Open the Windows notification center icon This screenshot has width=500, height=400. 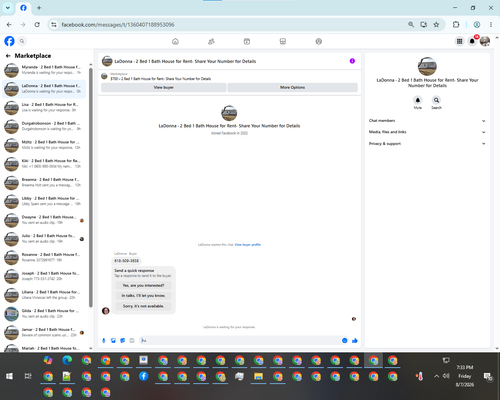click(488, 376)
